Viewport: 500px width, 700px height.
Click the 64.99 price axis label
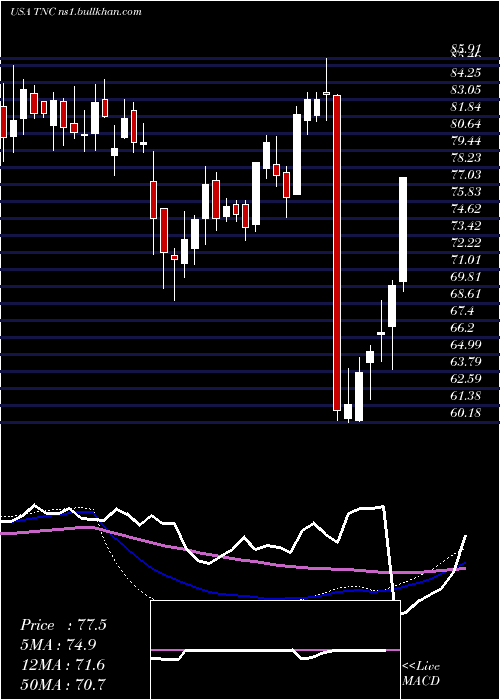click(x=466, y=344)
